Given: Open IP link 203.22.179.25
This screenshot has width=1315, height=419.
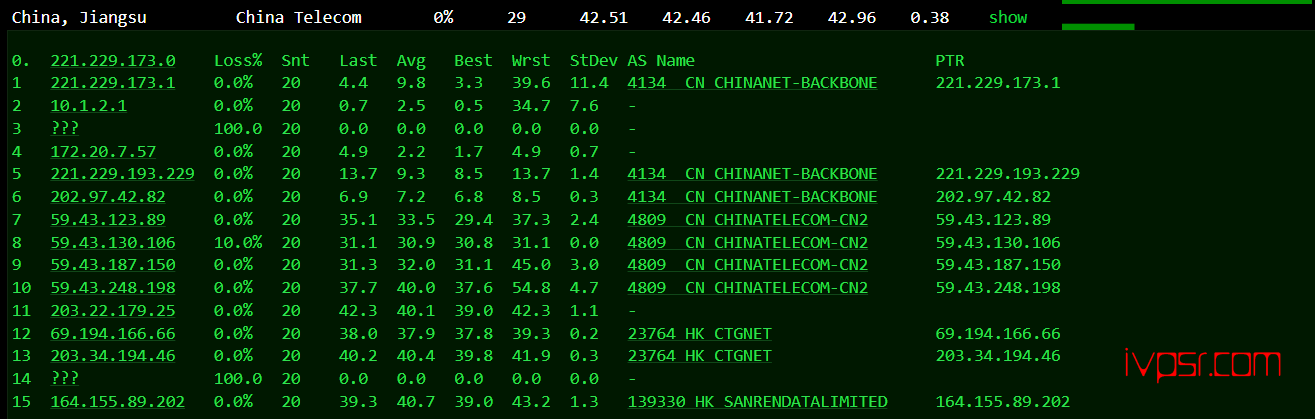Looking at the screenshot, I should click(x=113, y=311).
